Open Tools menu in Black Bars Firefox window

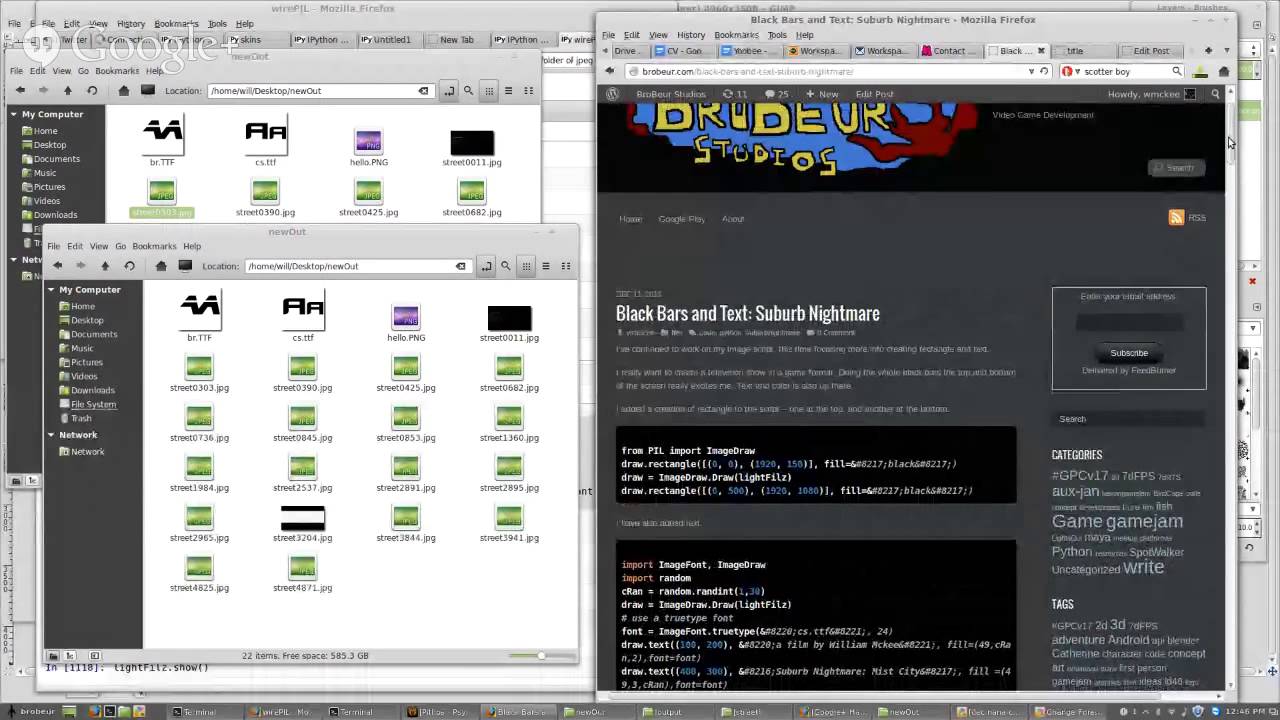coord(777,35)
